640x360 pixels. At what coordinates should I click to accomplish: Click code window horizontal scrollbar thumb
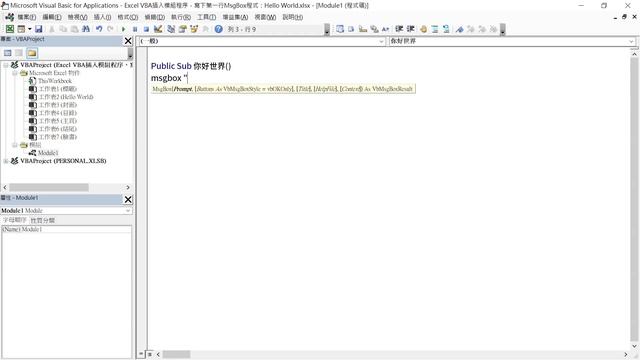pos(176,354)
